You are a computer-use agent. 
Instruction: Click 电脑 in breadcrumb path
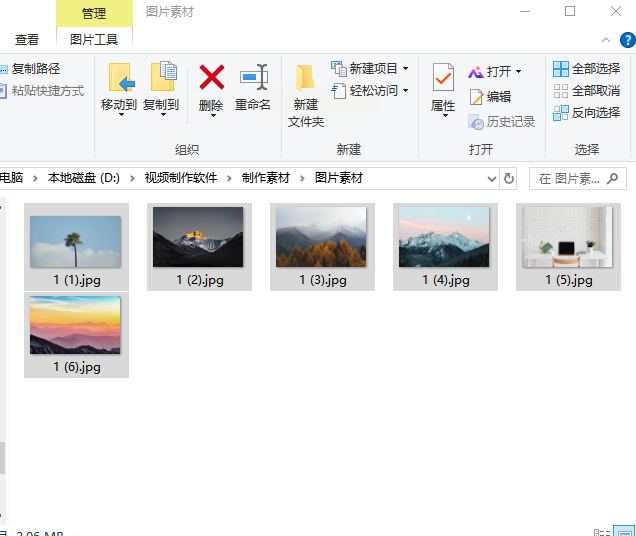tap(12, 178)
